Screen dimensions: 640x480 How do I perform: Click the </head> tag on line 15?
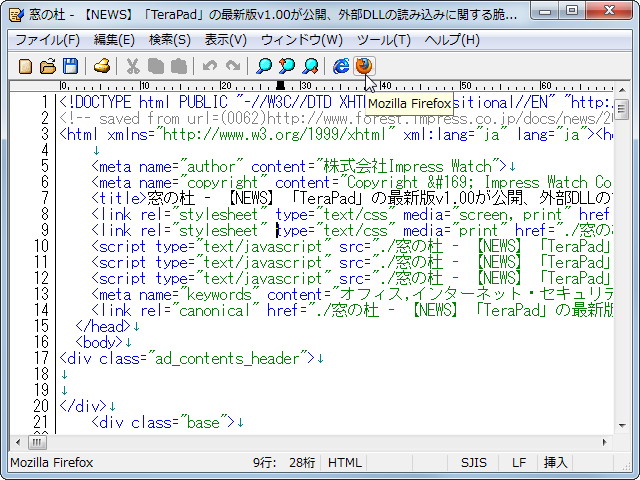(x=103, y=326)
